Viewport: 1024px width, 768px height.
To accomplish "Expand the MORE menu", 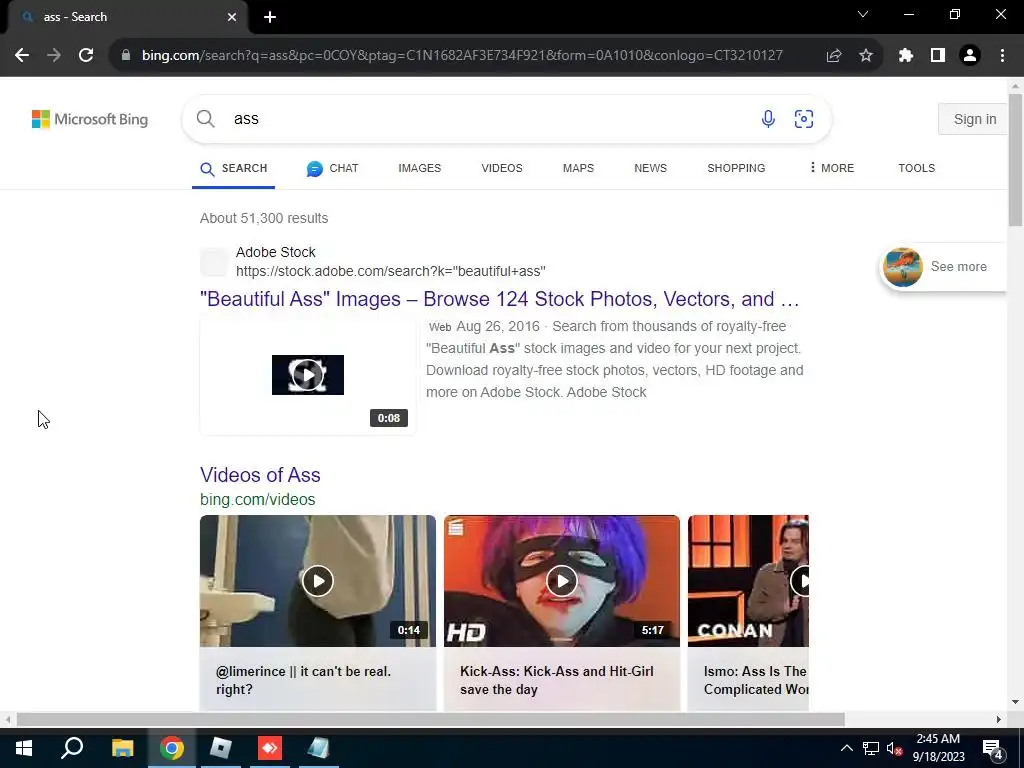I will click(831, 168).
